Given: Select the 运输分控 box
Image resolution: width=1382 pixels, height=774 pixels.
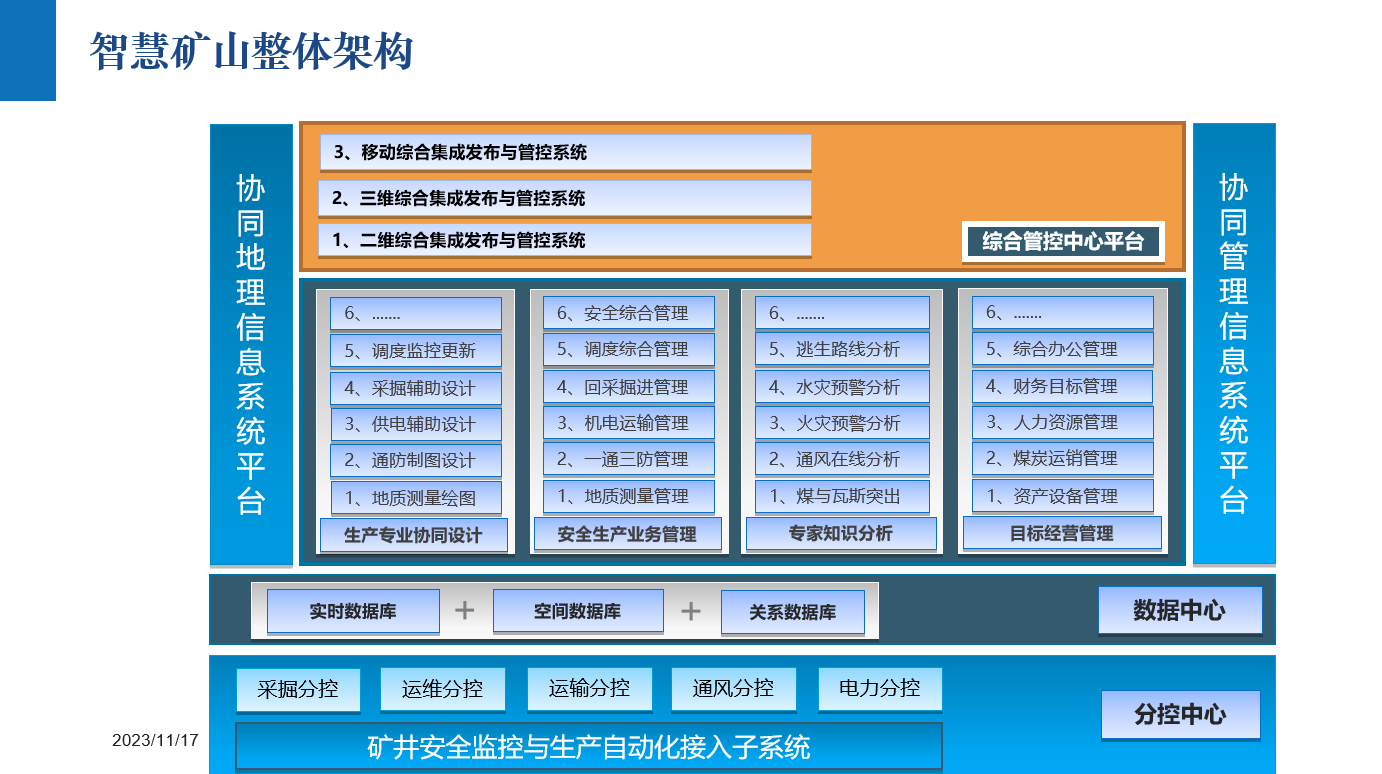Looking at the screenshot, I should click(x=590, y=688).
